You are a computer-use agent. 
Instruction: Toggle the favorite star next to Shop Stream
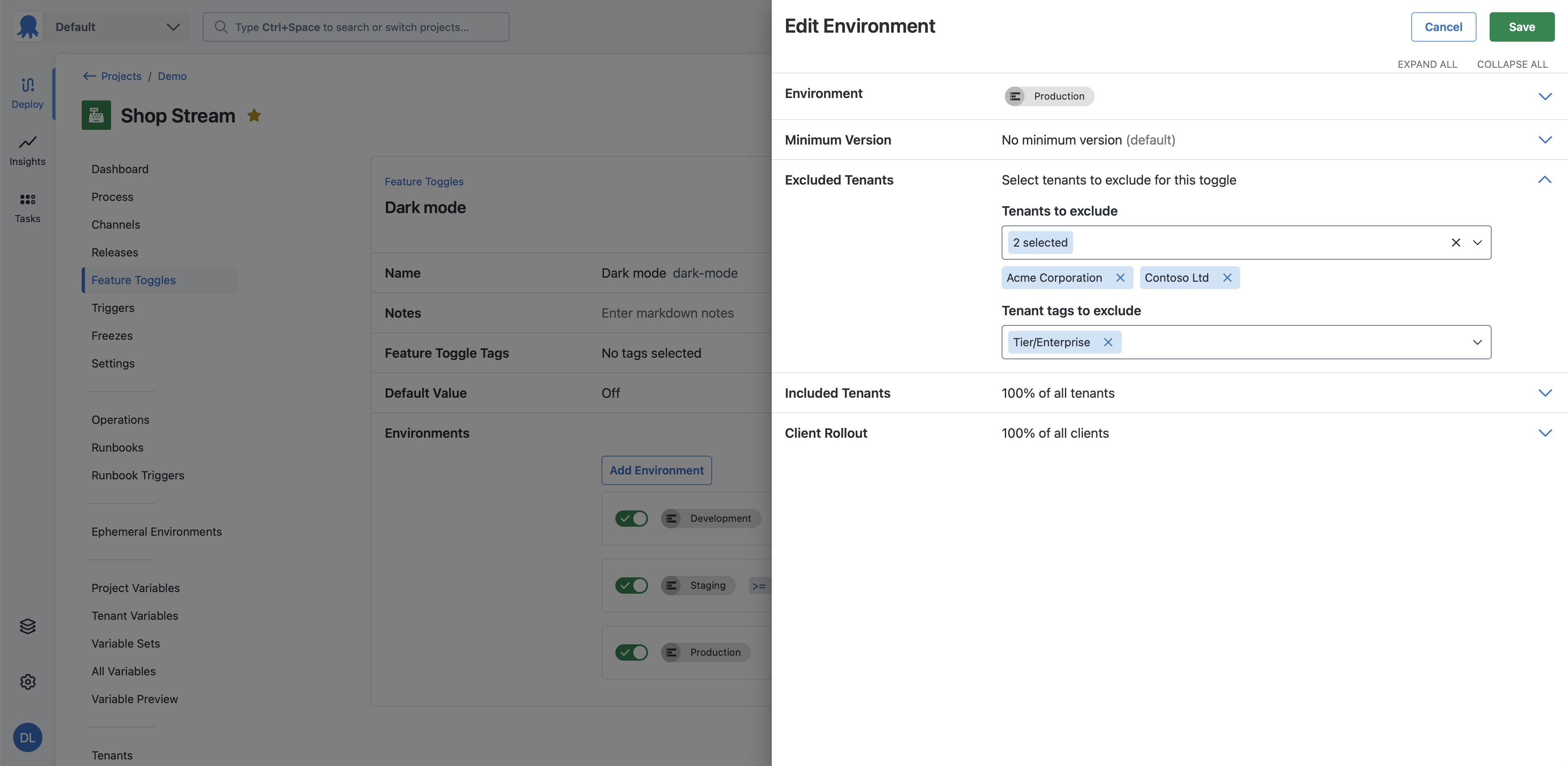(x=254, y=115)
